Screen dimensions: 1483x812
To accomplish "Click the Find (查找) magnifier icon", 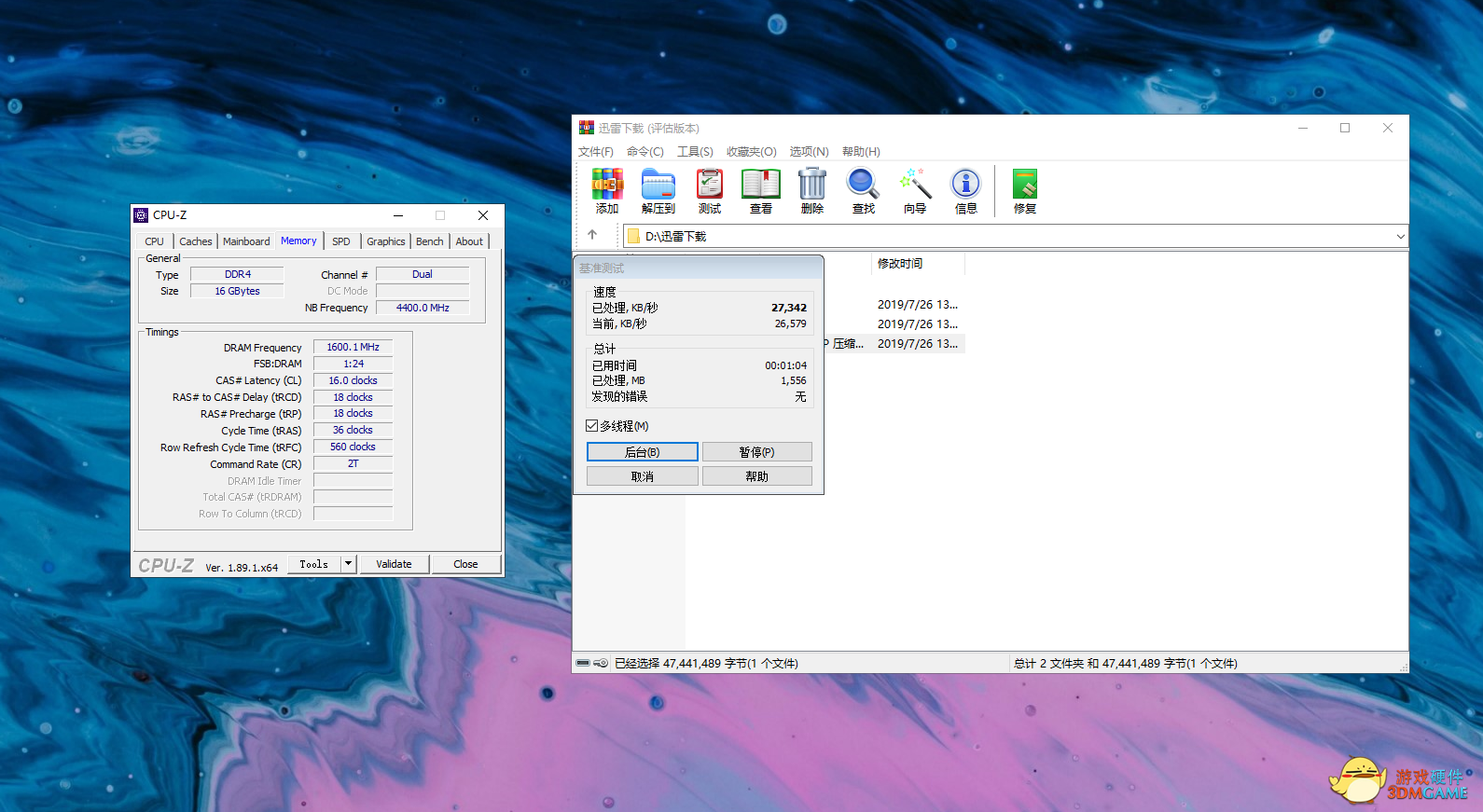I will [864, 191].
